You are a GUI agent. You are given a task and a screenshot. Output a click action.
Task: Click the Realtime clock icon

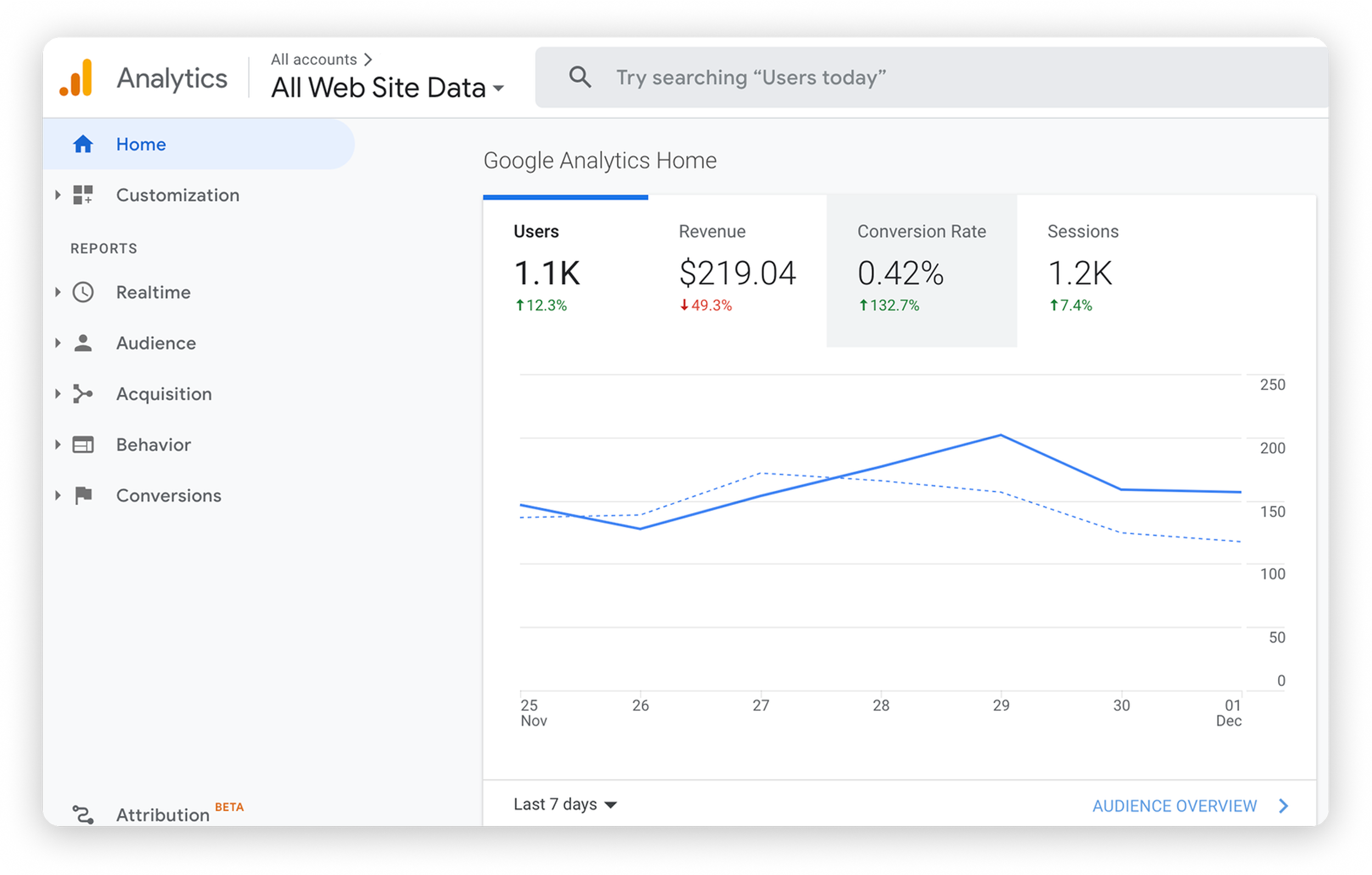click(x=83, y=293)
